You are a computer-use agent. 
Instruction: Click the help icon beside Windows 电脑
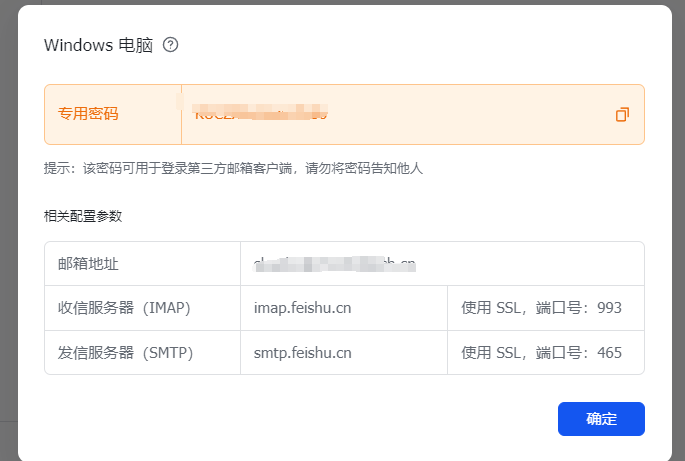tap(170, 45)
